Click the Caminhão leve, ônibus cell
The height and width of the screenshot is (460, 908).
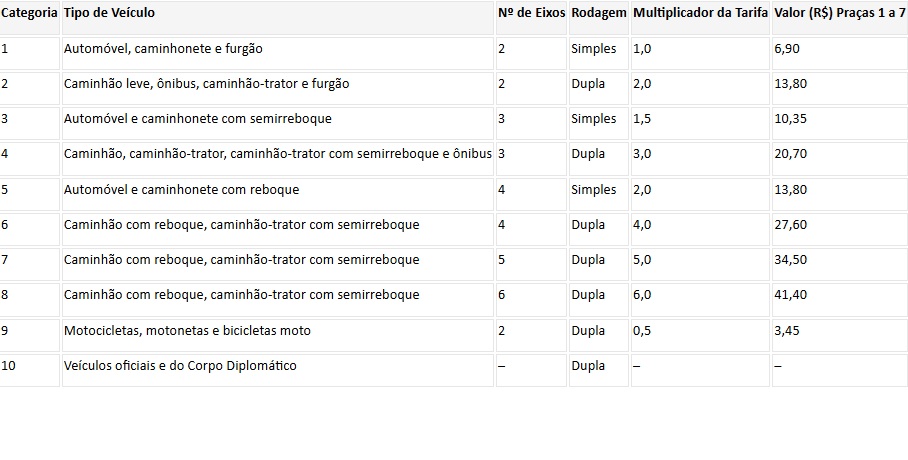[x=277, y=88]
